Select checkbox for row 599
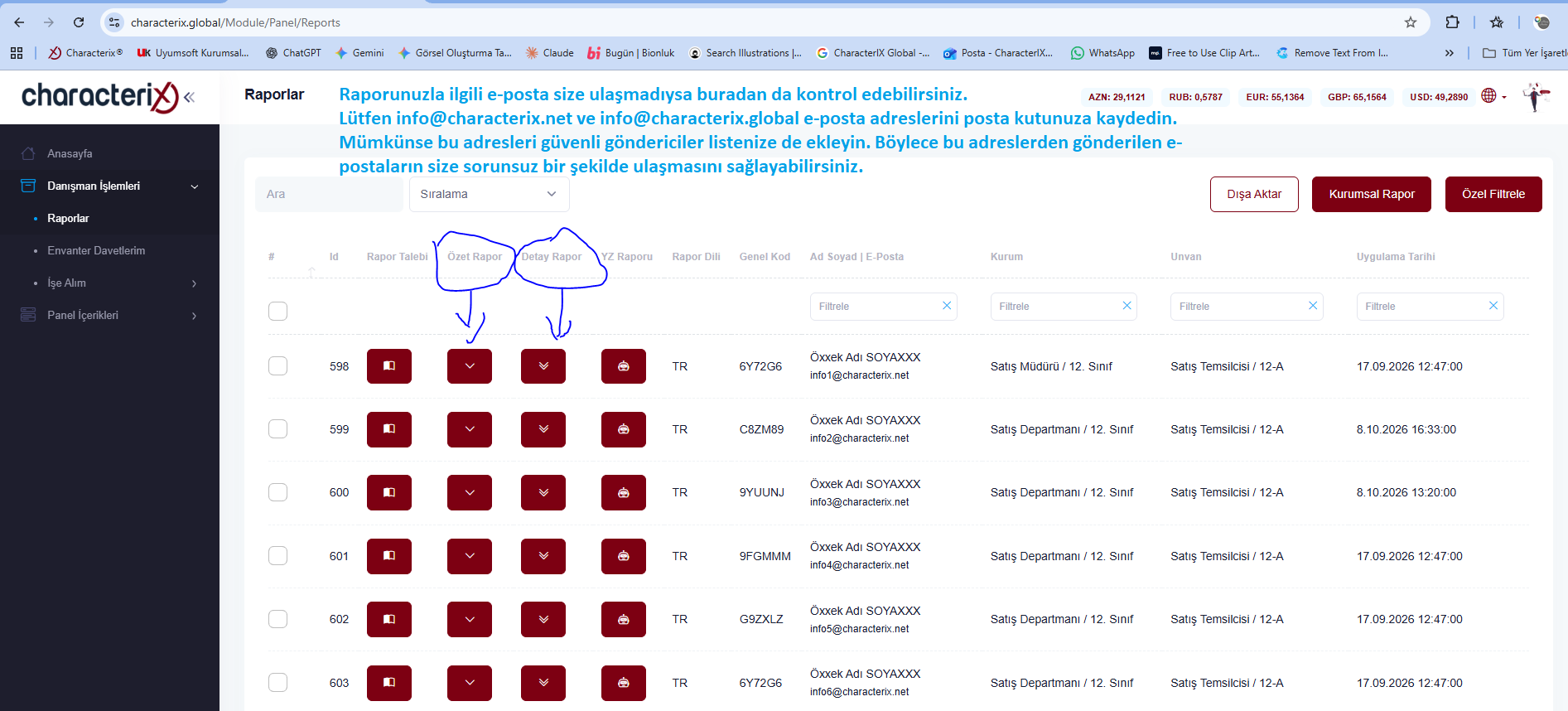 click(x=278, y=428)
